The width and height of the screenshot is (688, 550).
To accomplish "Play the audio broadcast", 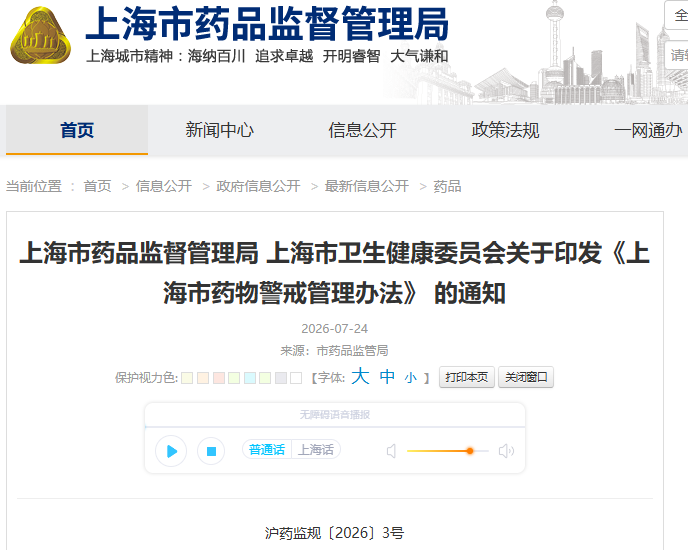I will [x=171, y=451].
